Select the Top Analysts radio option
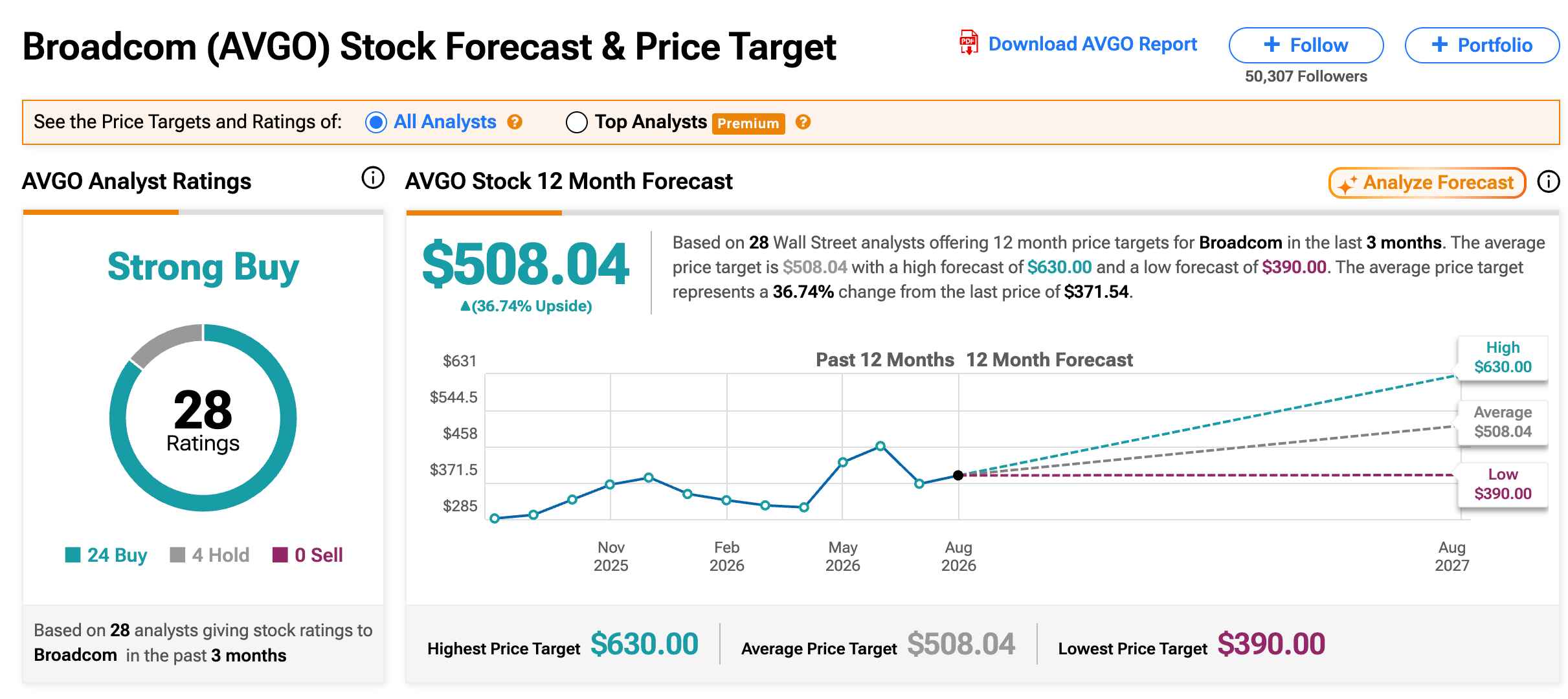1568x699 pixels. point(576,122)
